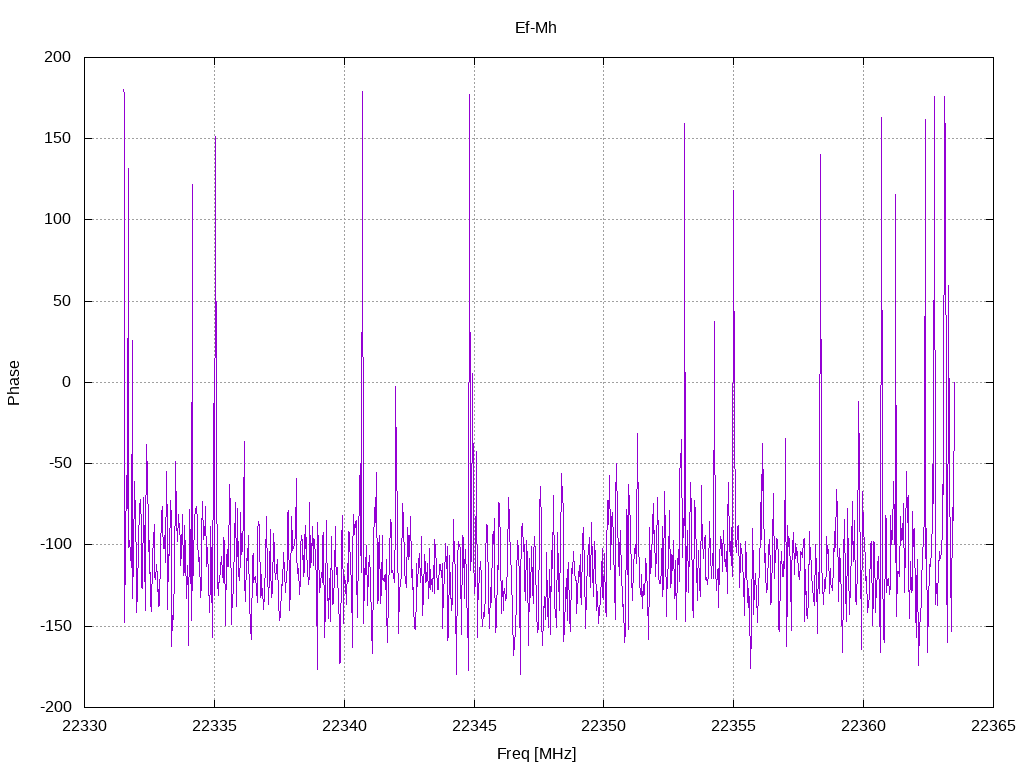Click the y-axis tick label '150'
Image resolution: width=1024 pixels, height=768 pixels.
pos(57,138)
